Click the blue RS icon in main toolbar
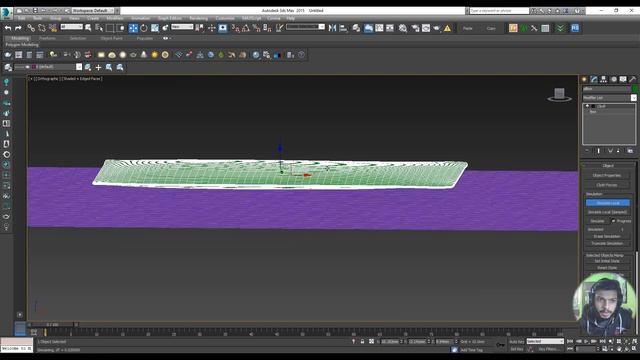This screenshot has width=640, height=360. 575,28
